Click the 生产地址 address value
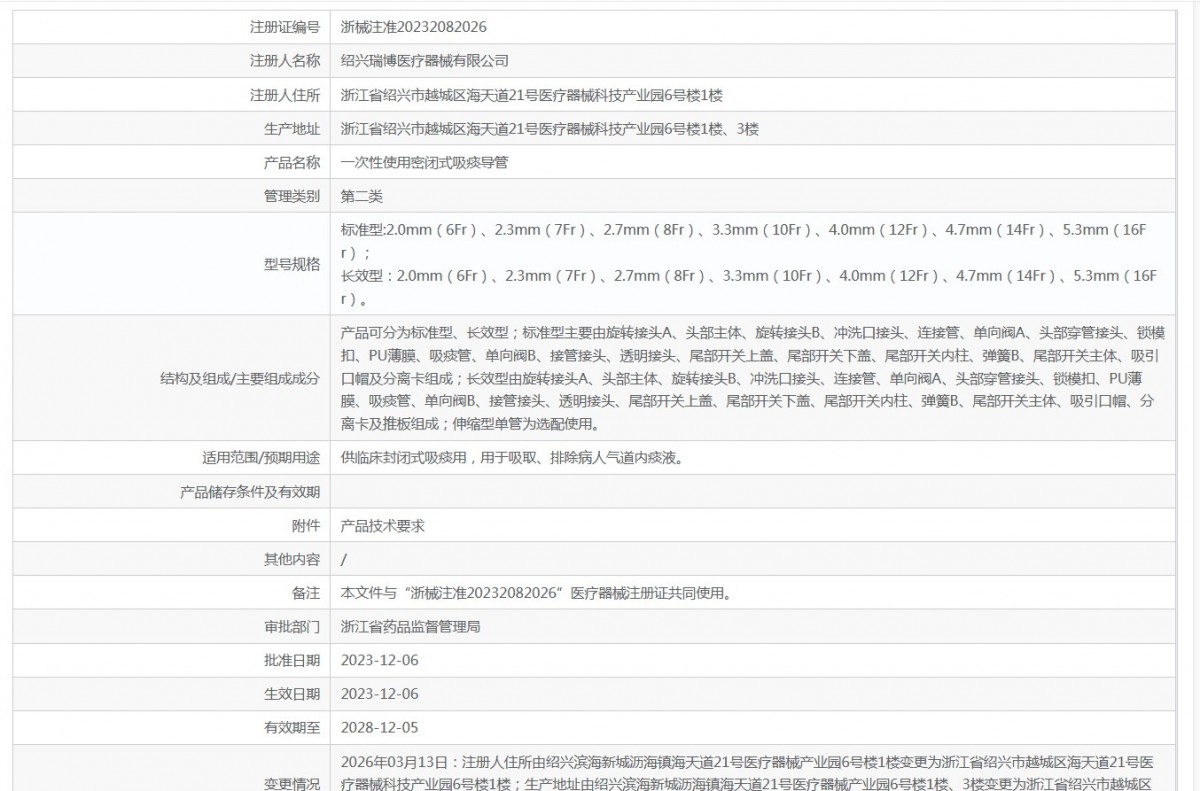The image size is (1200, 791). (x=556, y=129)
